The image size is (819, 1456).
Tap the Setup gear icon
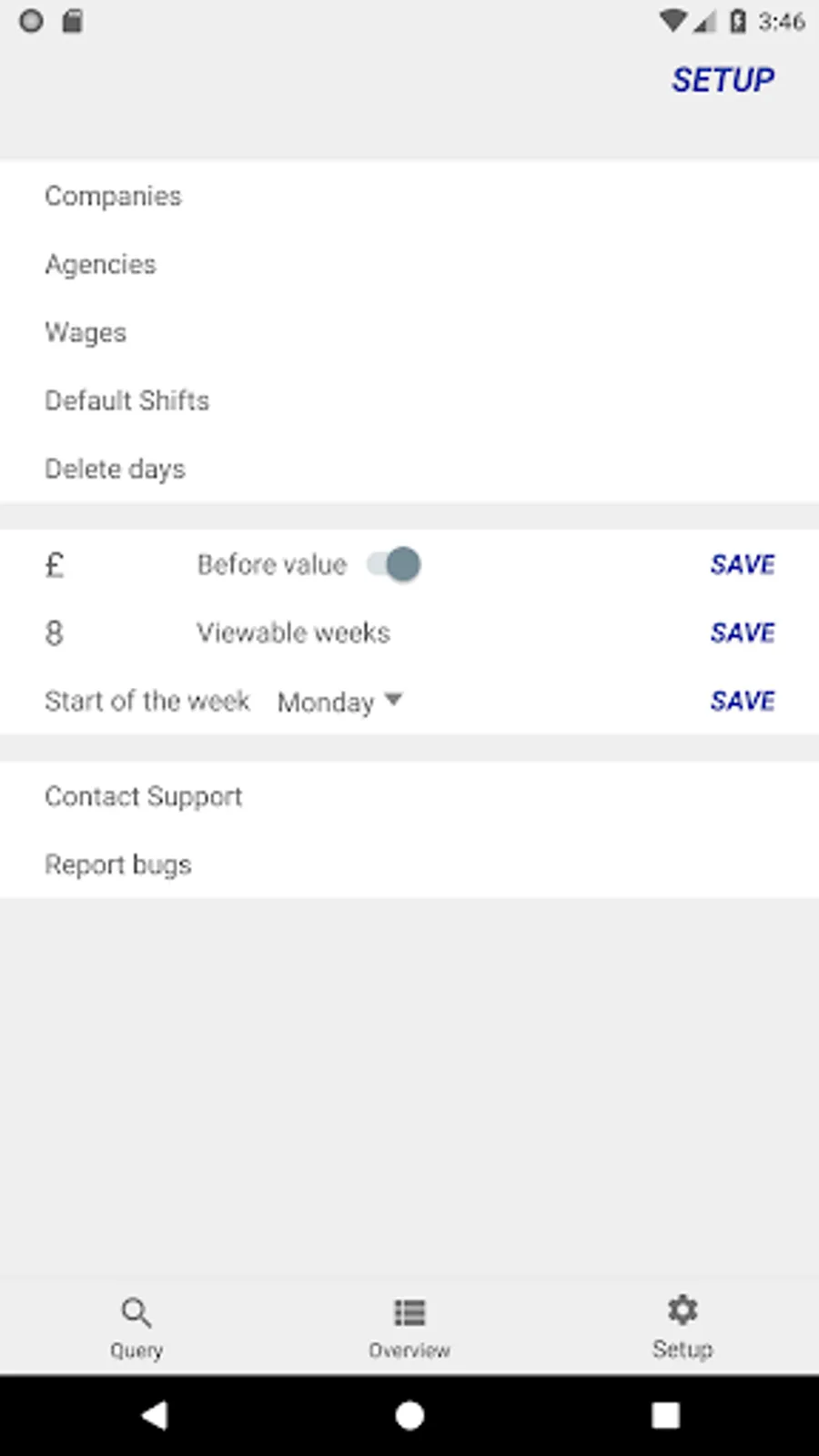point(682,1310)
